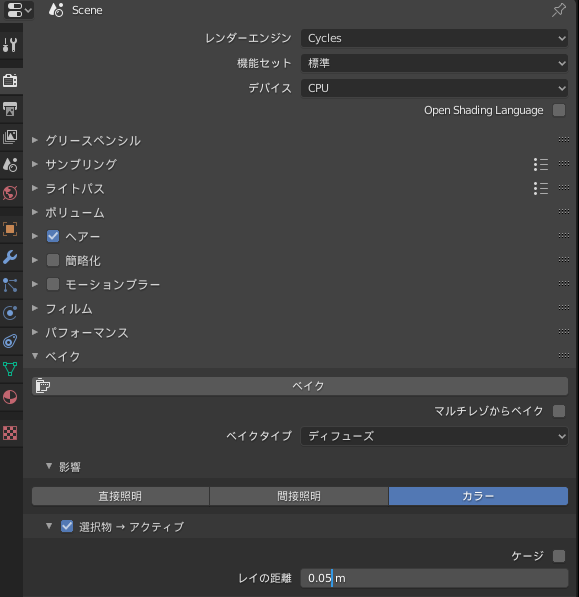The width and height of the screenshot is (579, 597).
Task: Open ライトパス presets list icon
Action: point(541,188)
